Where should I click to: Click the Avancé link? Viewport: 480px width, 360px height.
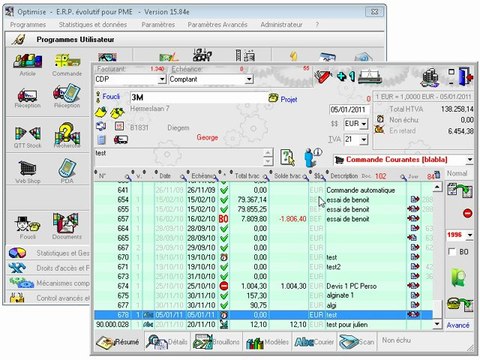tap(458, 325)
